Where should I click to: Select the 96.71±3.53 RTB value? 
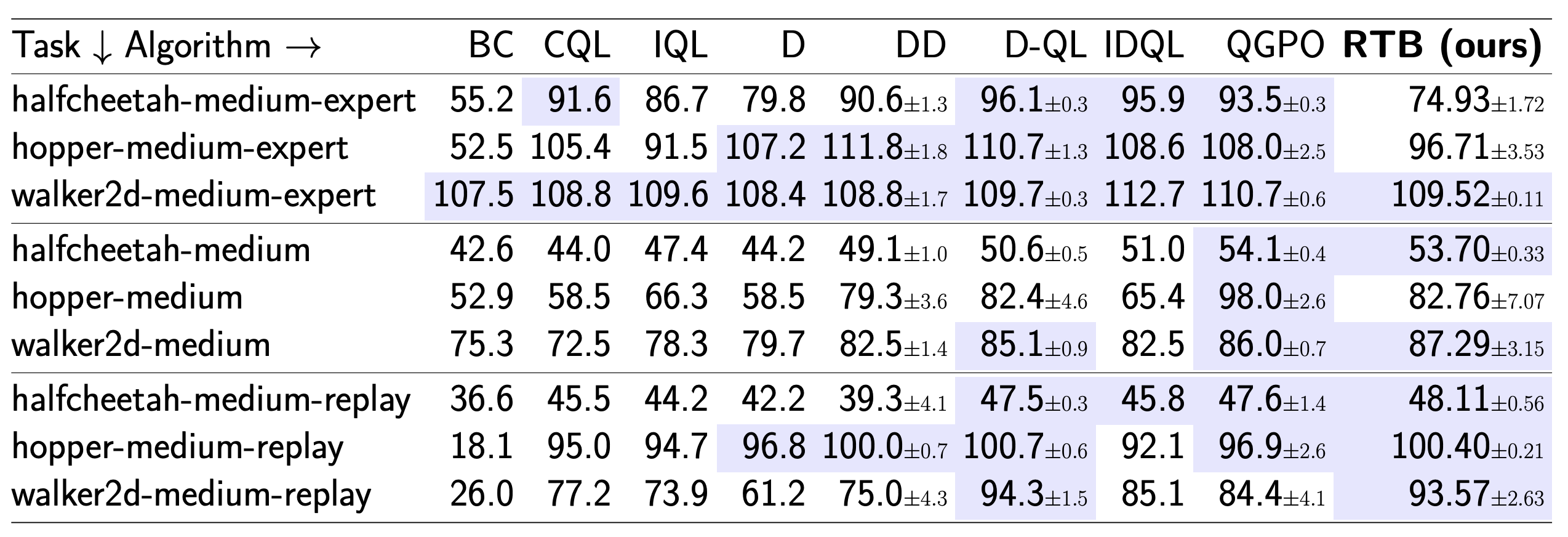tap(1476, 148)
